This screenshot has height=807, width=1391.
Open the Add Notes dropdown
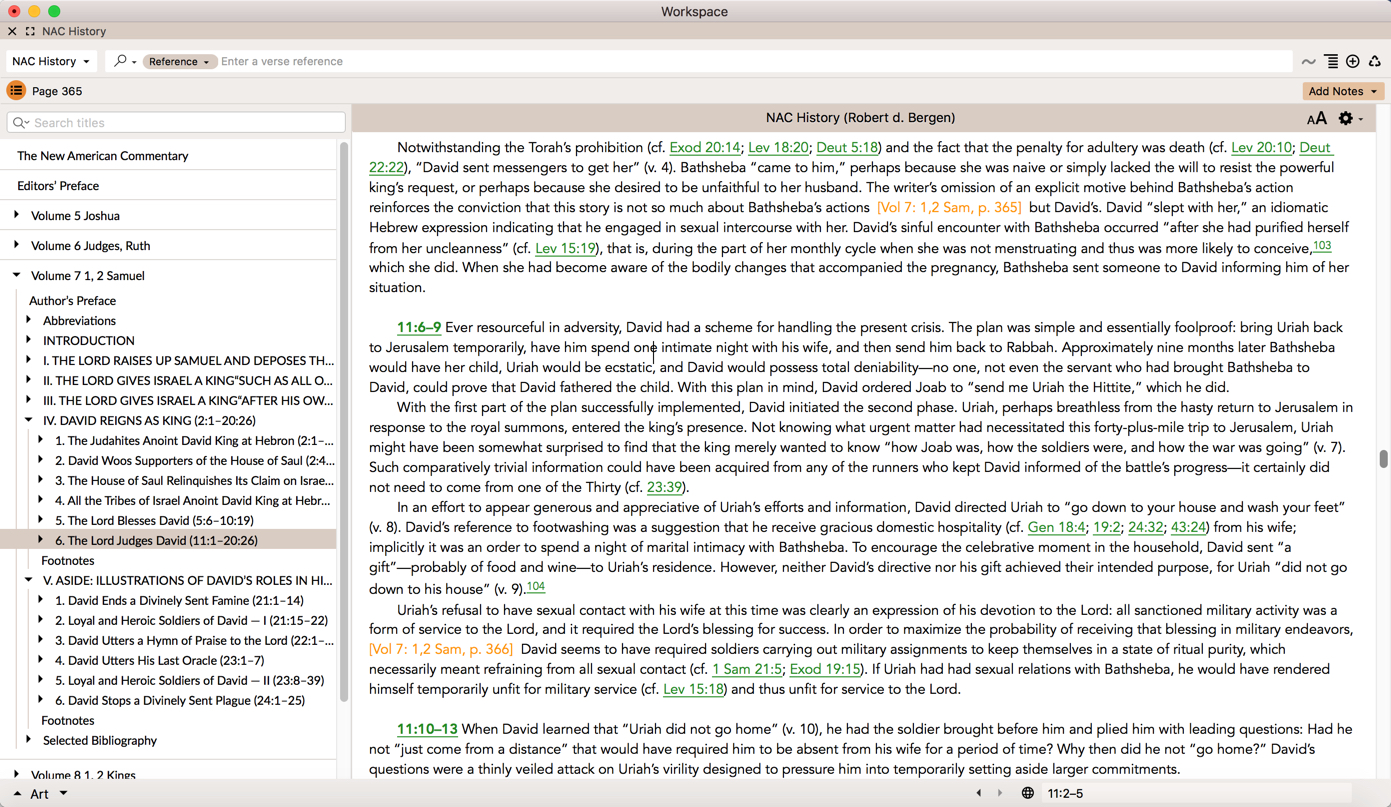pos(1344,91)
